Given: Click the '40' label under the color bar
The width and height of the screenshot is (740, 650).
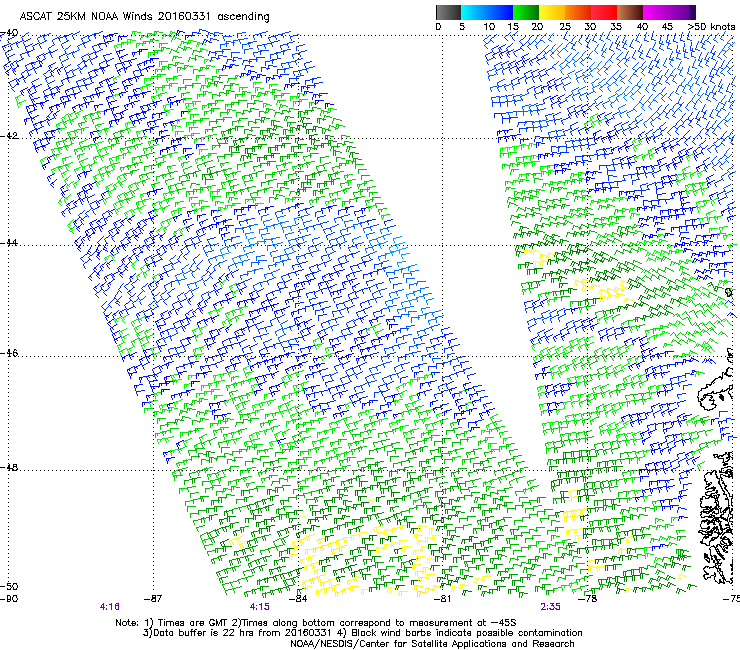Looking at the screenshot, I should coord(642,26).
